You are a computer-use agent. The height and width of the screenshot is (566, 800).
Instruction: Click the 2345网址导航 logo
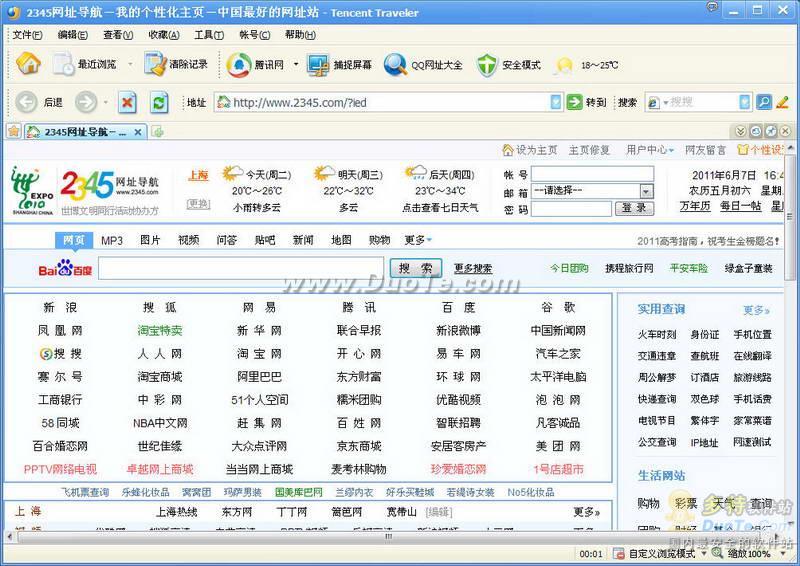pyautogui.click(x=110, y=186)
